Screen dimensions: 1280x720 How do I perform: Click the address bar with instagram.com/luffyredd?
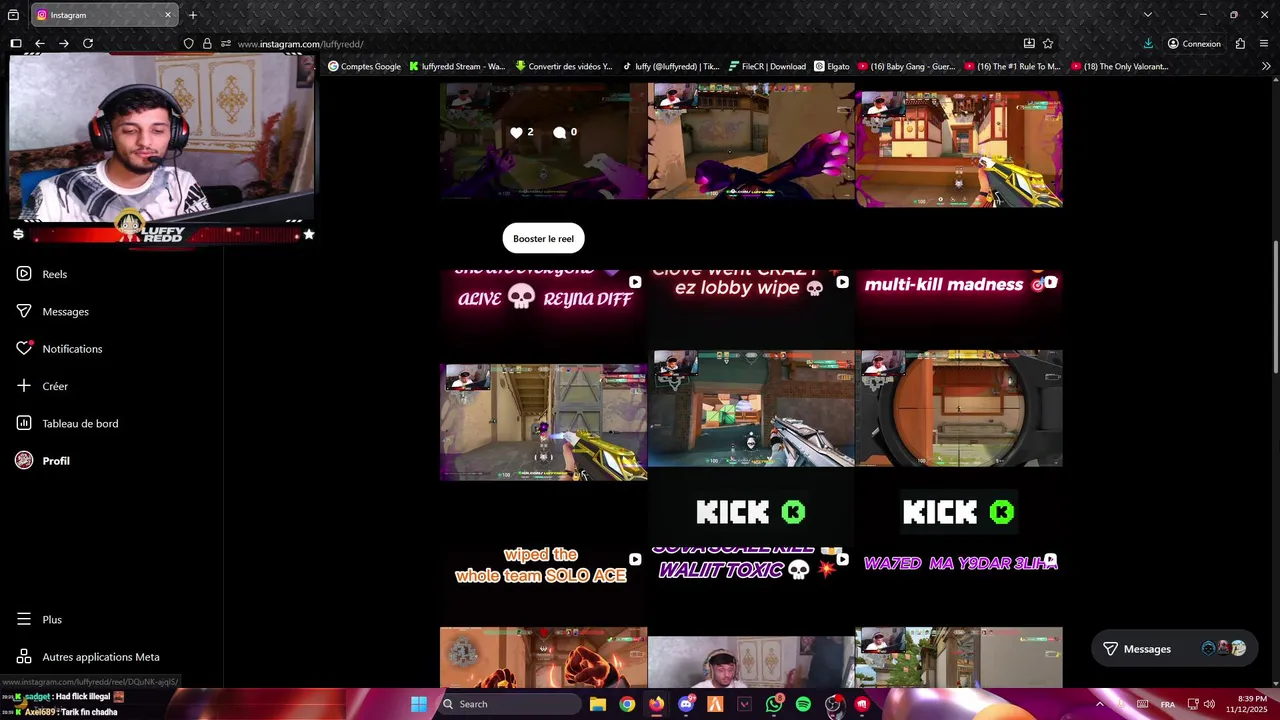click(x=620, y=44)
